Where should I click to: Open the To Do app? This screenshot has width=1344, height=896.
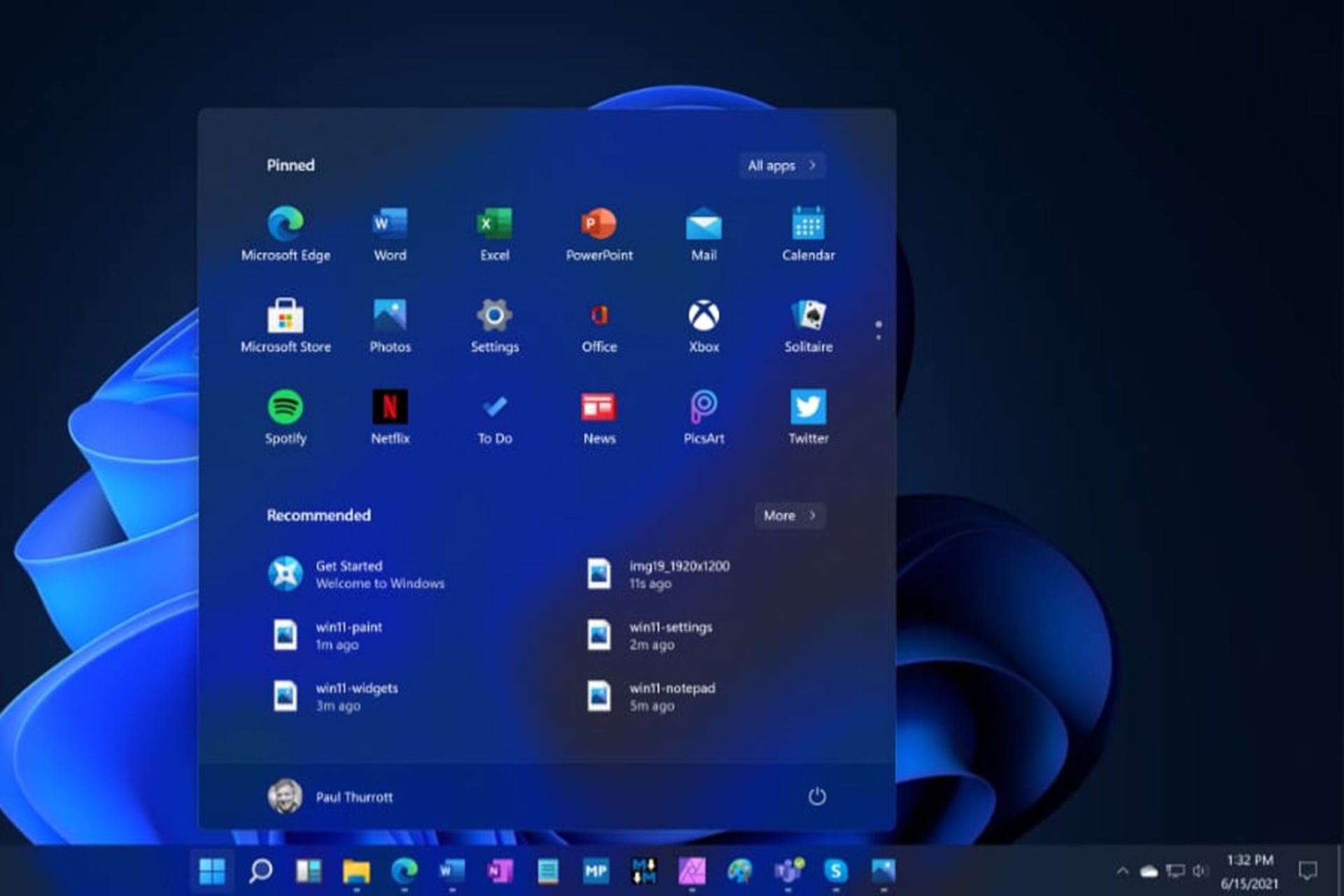click(494, 417)
